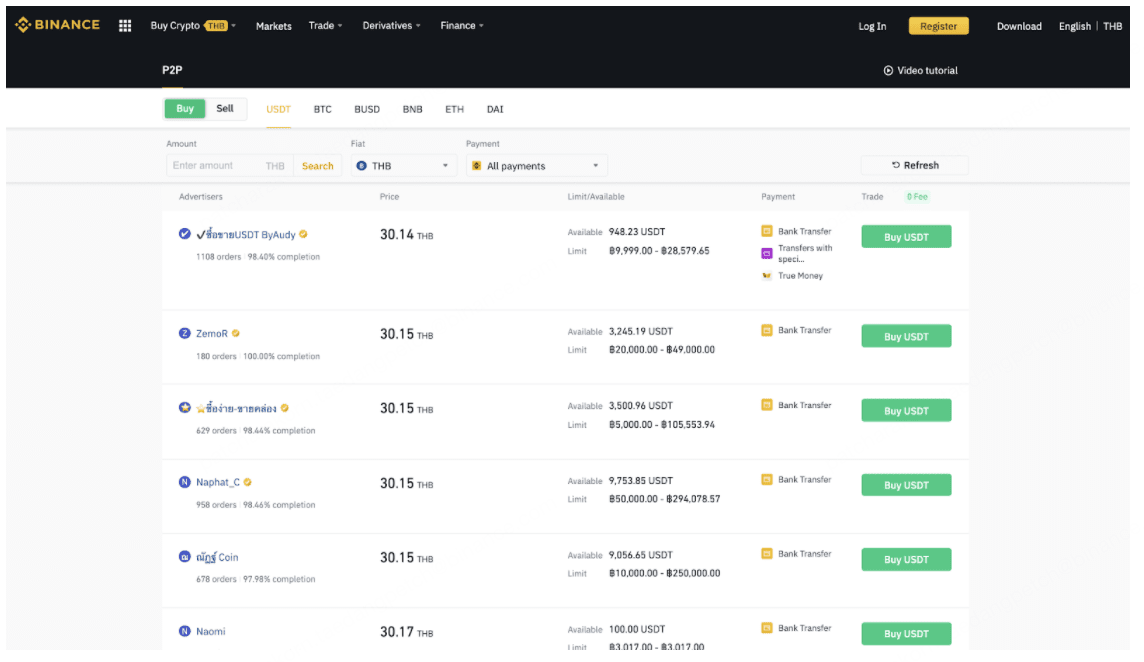Click ณัฏฐ์ Coin advertiser avatar icon
This screenshot has height=662, width=1144.
click(185, 556)
